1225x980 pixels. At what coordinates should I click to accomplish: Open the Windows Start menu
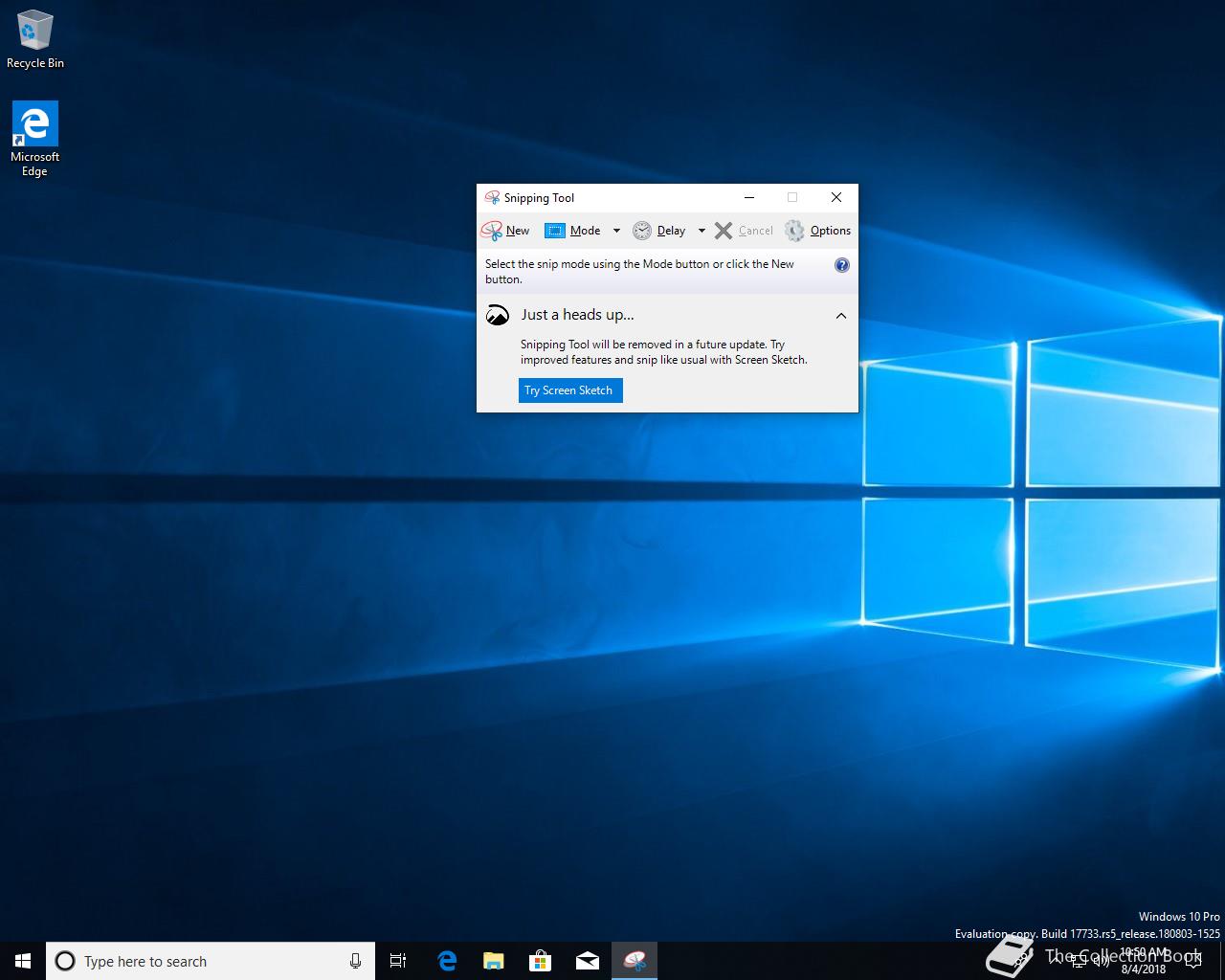coord(23,961)
